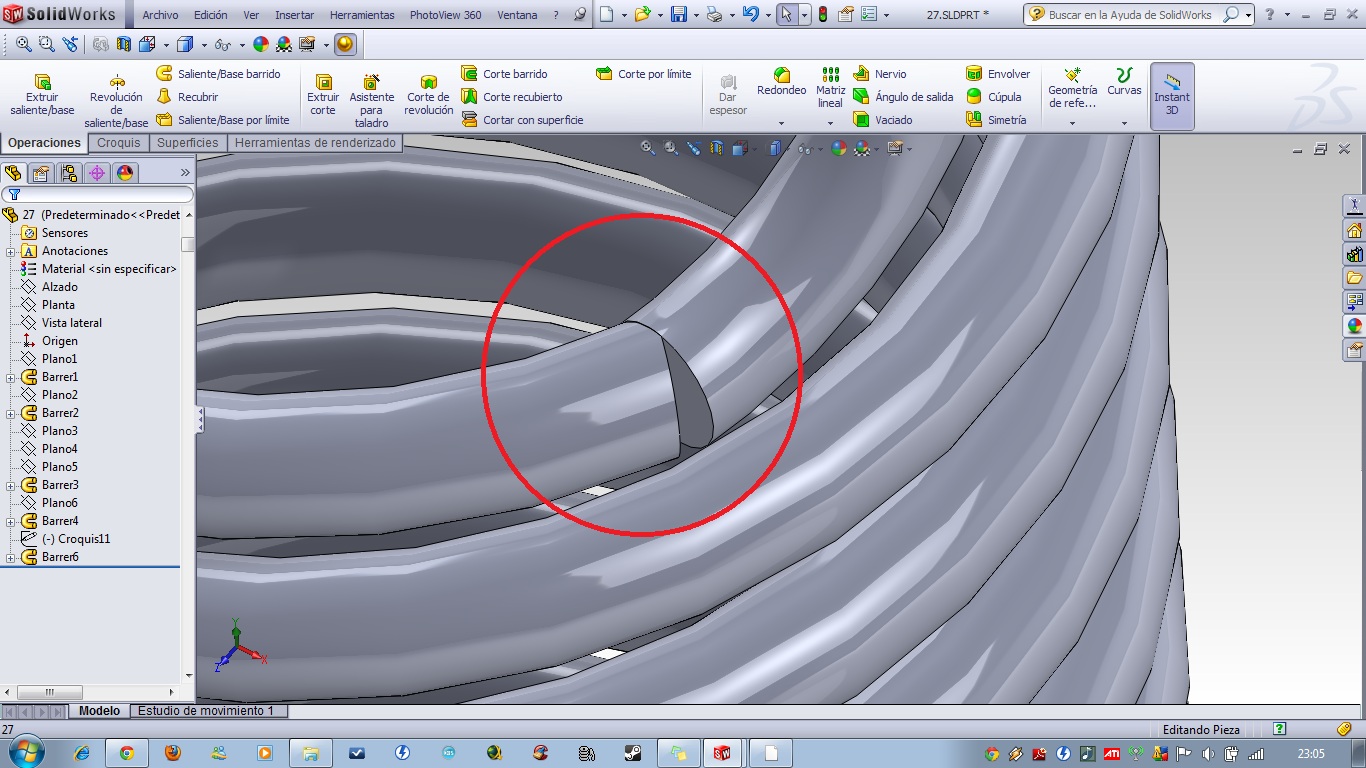Expand the Barrer3 feature node

point(11,485)
